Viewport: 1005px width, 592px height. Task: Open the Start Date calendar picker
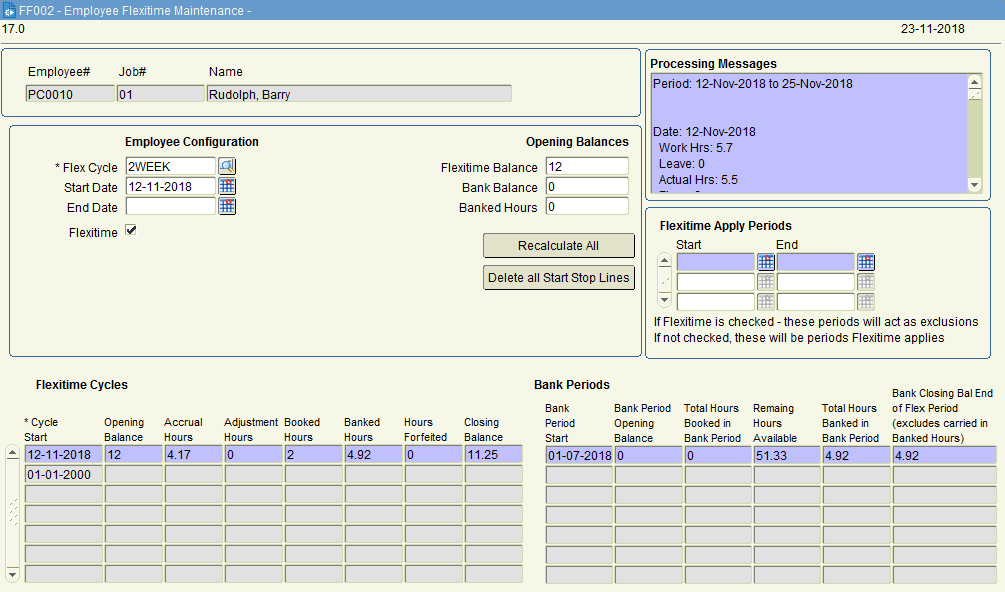coord(227,186)
